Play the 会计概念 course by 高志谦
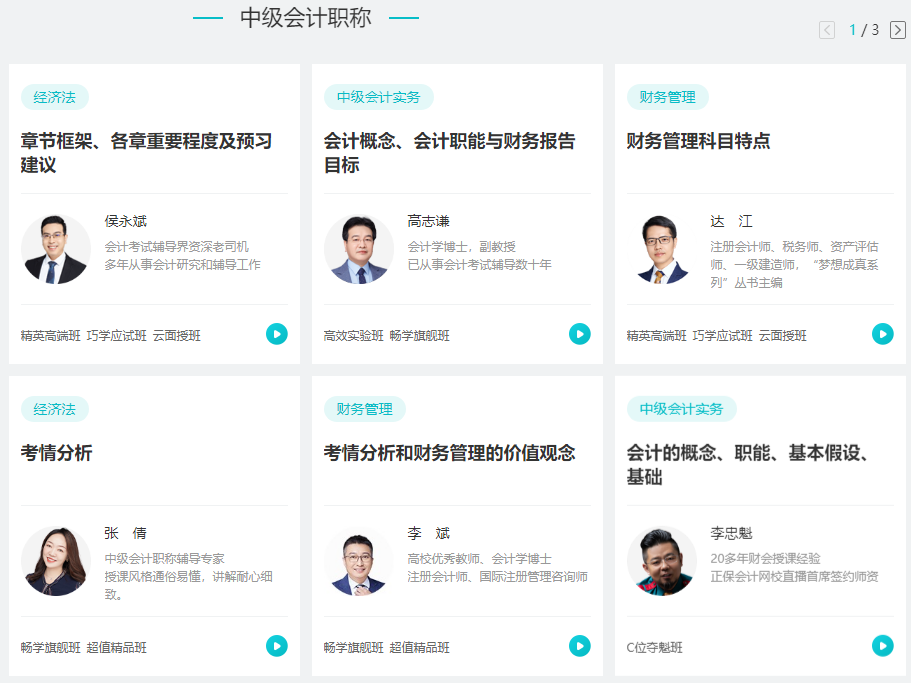This screenshot has width=911, height=683. click(580, 334)
